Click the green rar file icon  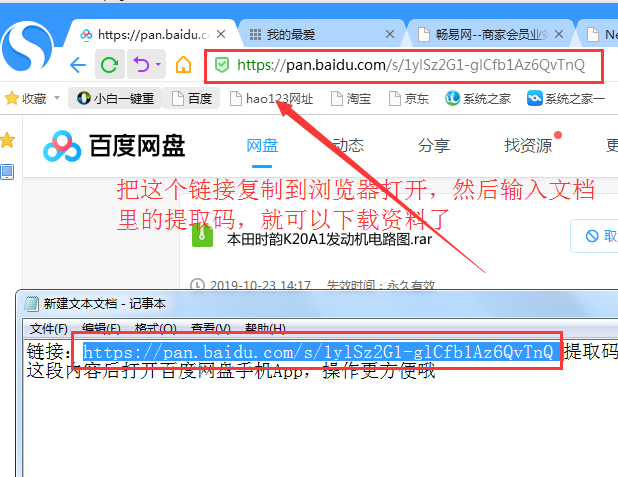point(202,236)
